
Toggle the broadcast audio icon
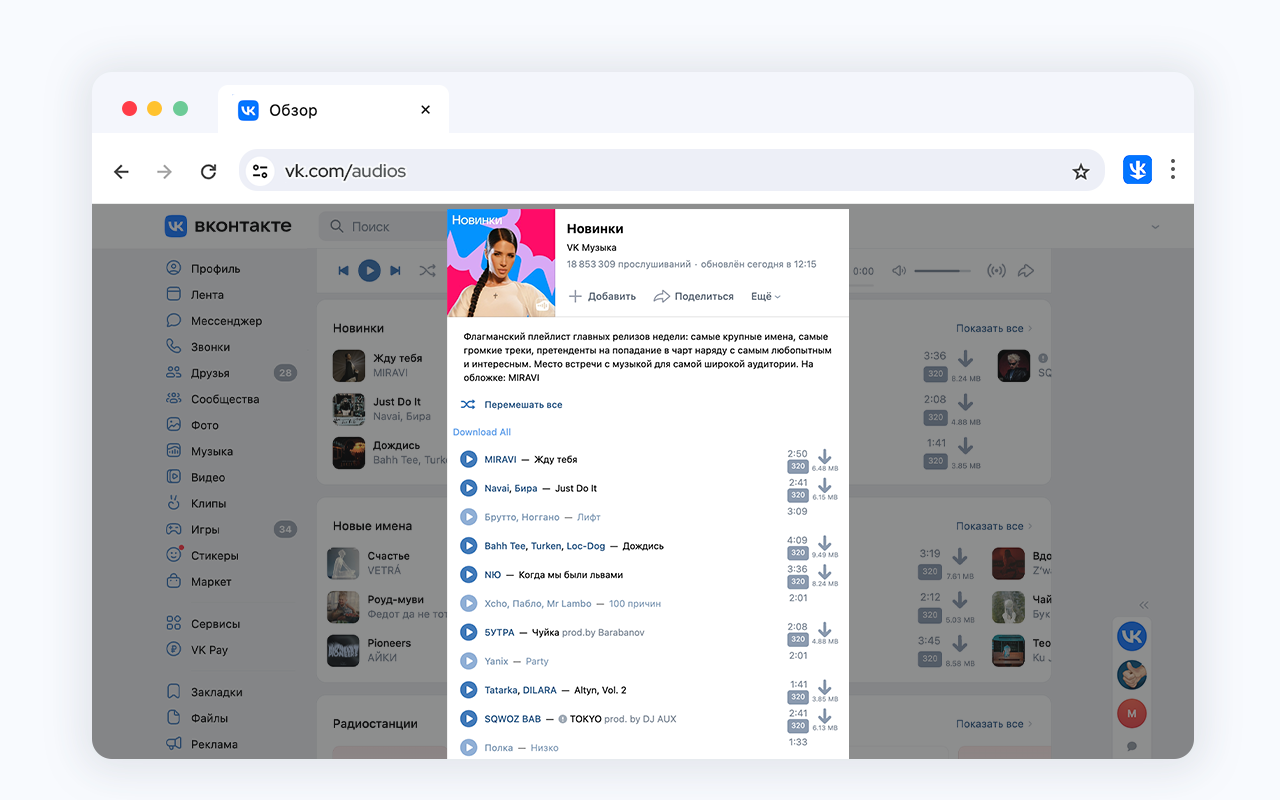[996, 270]
